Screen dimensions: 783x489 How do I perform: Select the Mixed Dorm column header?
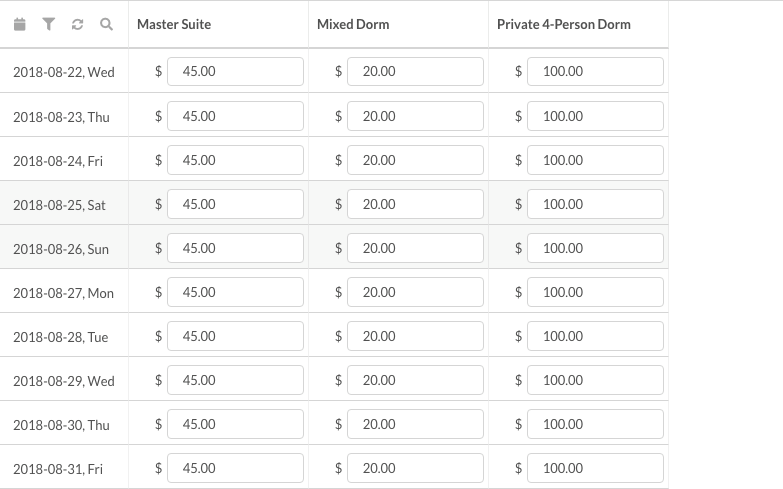[353, 24]
